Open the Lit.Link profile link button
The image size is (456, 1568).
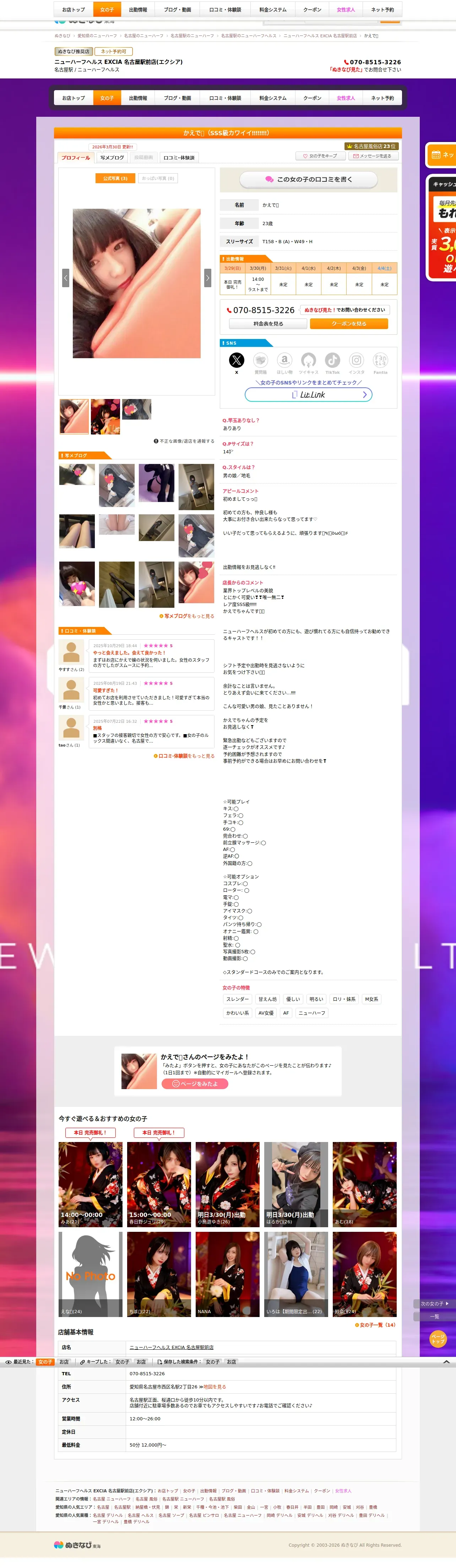309,394
